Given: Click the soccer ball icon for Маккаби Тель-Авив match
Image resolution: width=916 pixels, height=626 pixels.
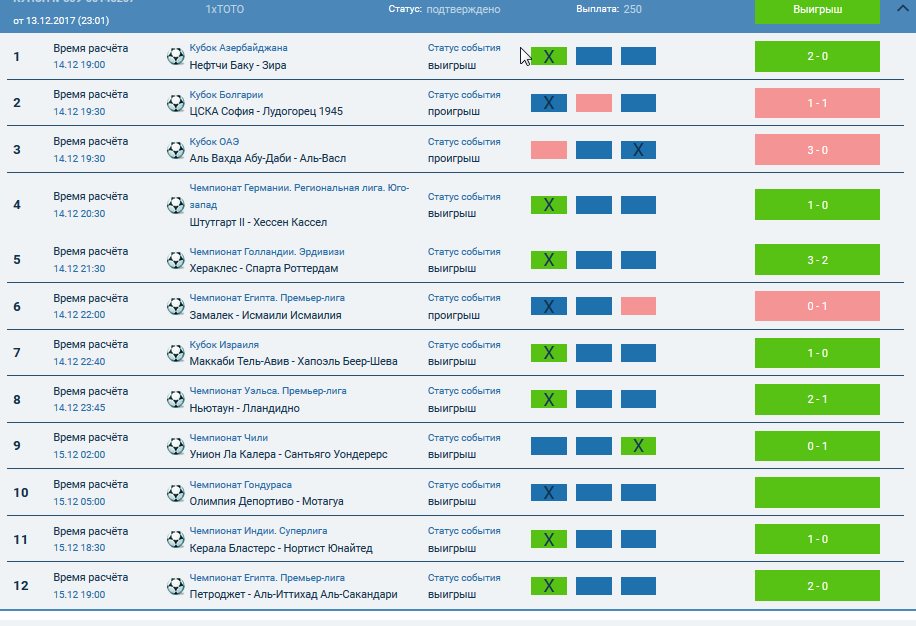Looking at the screenshot, I should [x=175, y=353].
